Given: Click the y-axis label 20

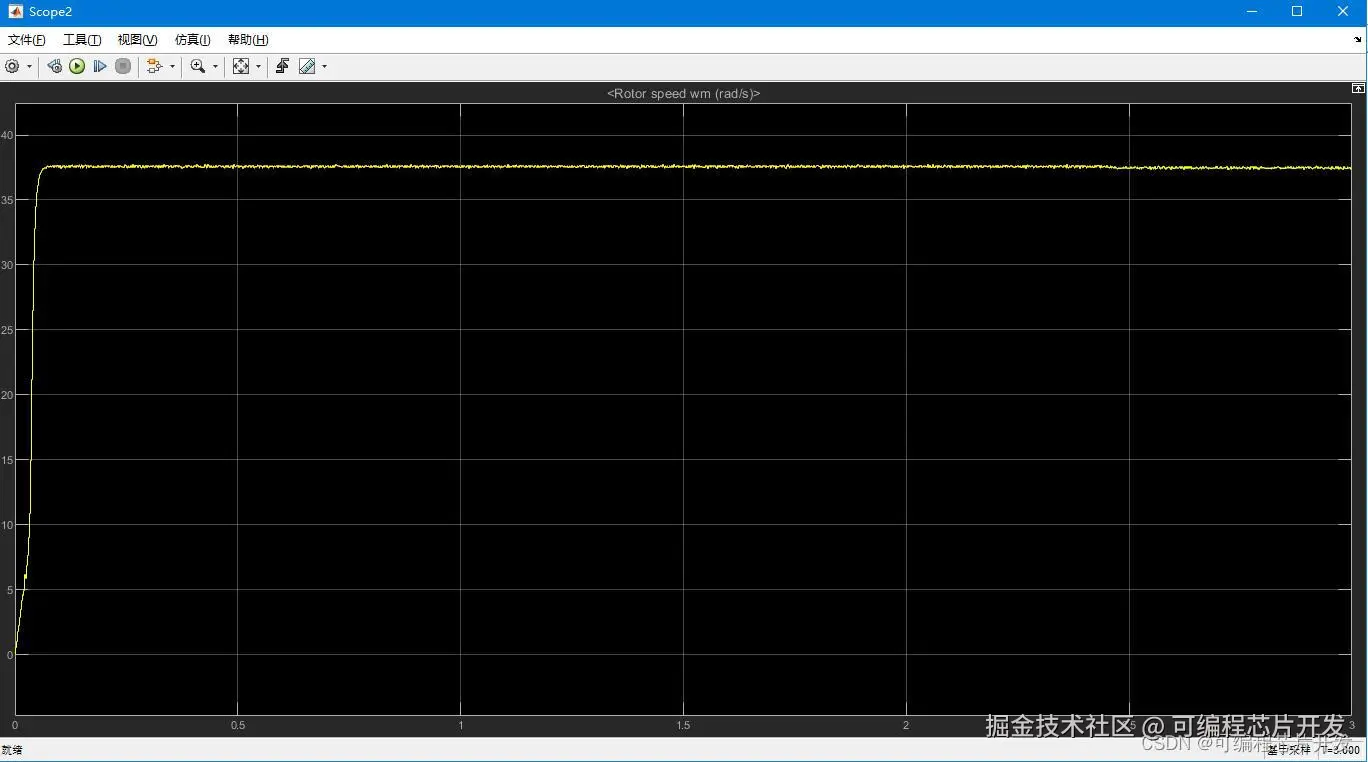Looking at the screenshot, I should coord(7,395).
